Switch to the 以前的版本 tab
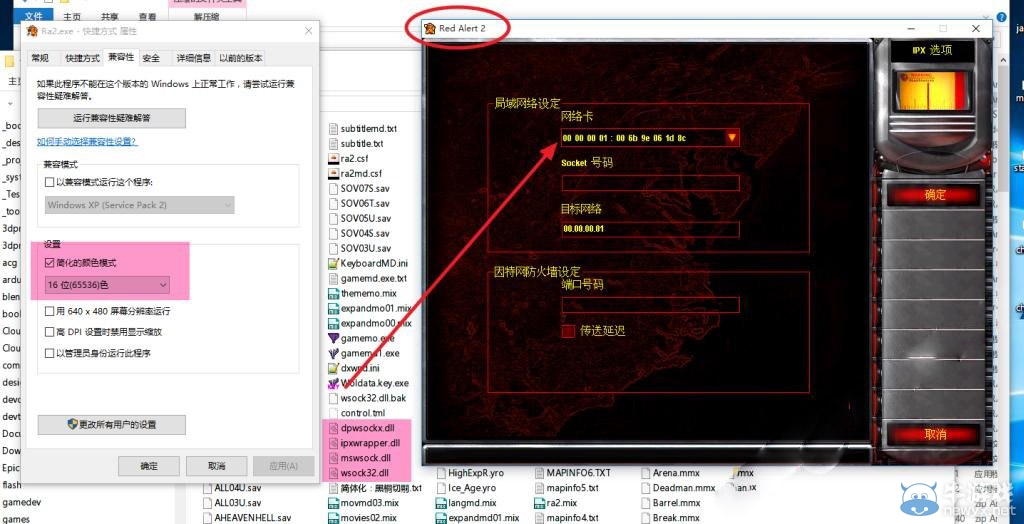This screenshot has width=1024, height=524. tap(240, 58)
